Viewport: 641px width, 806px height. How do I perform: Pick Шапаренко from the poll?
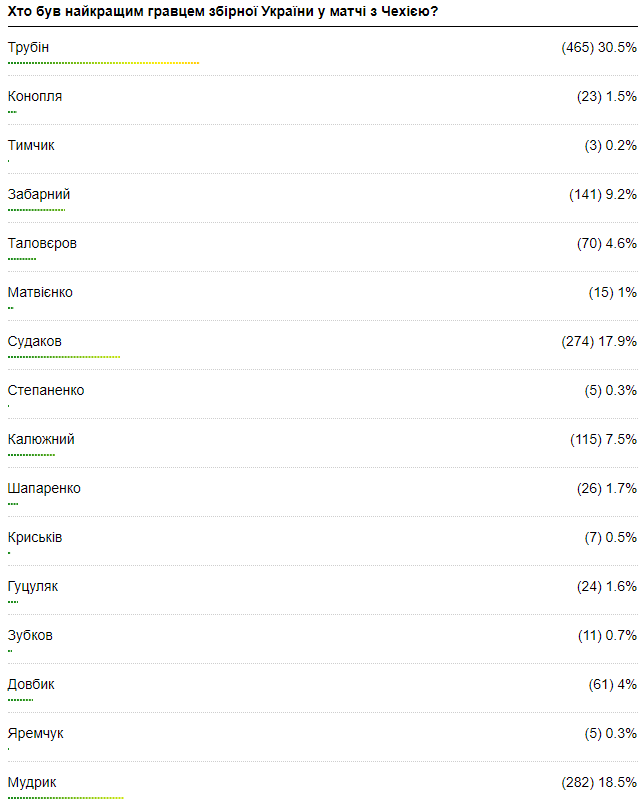click(x=44, y=489)
